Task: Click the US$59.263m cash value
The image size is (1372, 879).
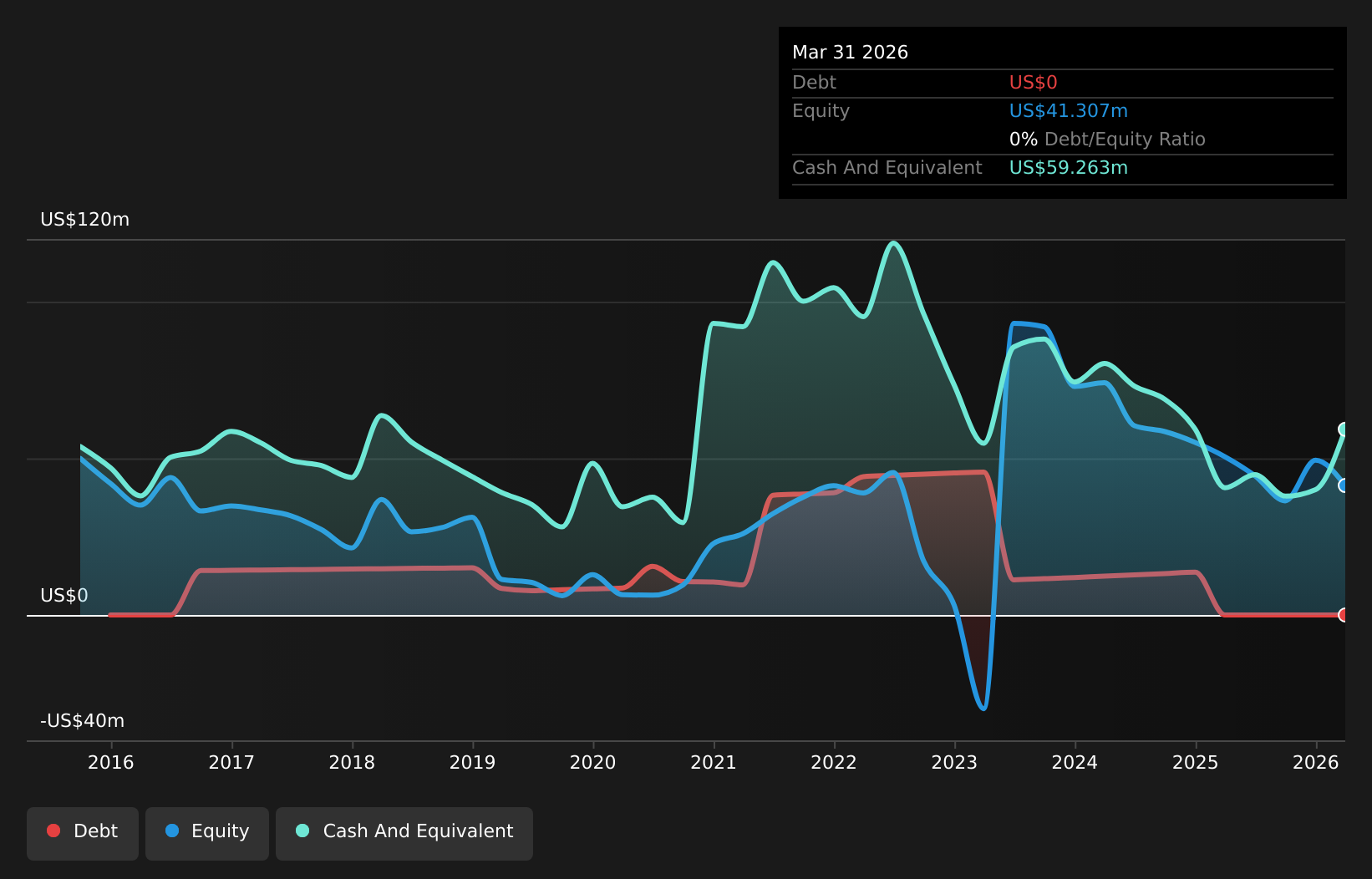Action: (1069, 168)
